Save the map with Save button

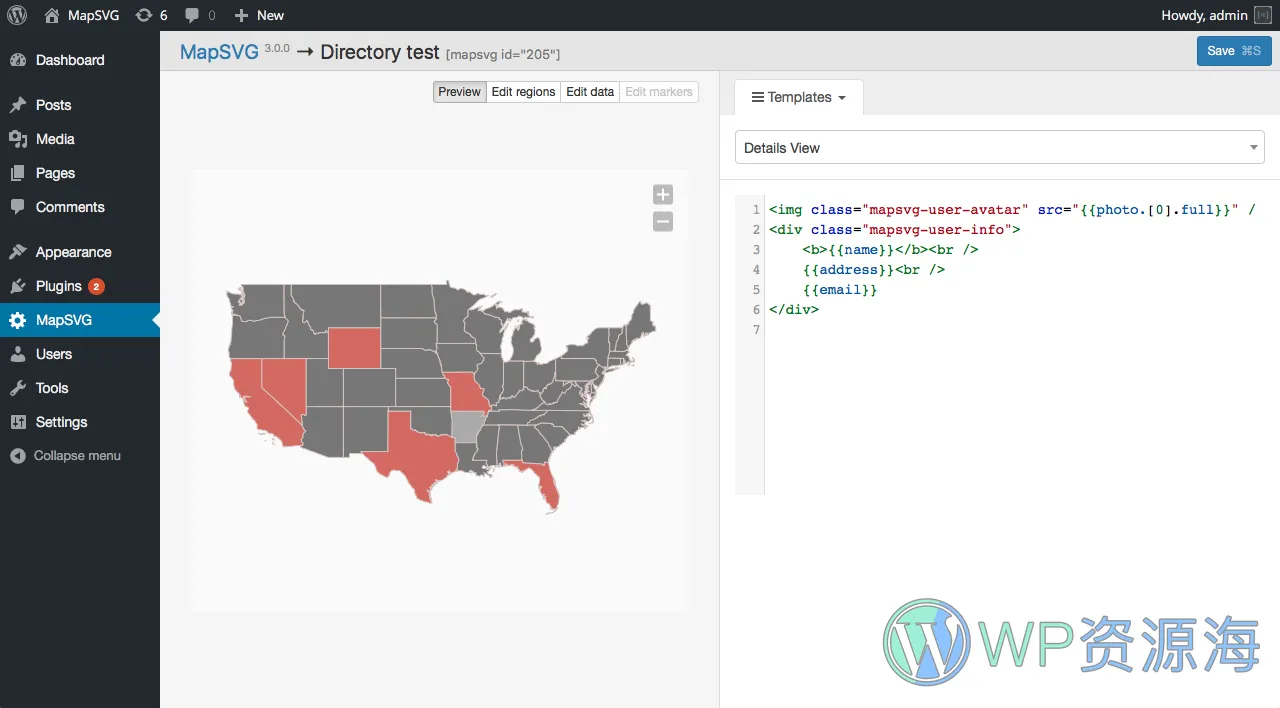pos(1234,51)
